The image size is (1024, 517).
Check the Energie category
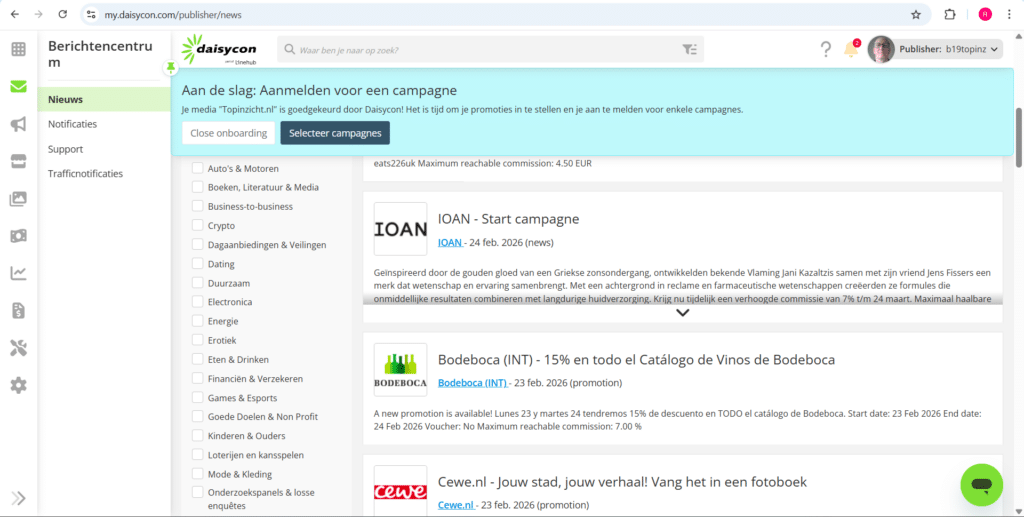(x=197, y=321)
